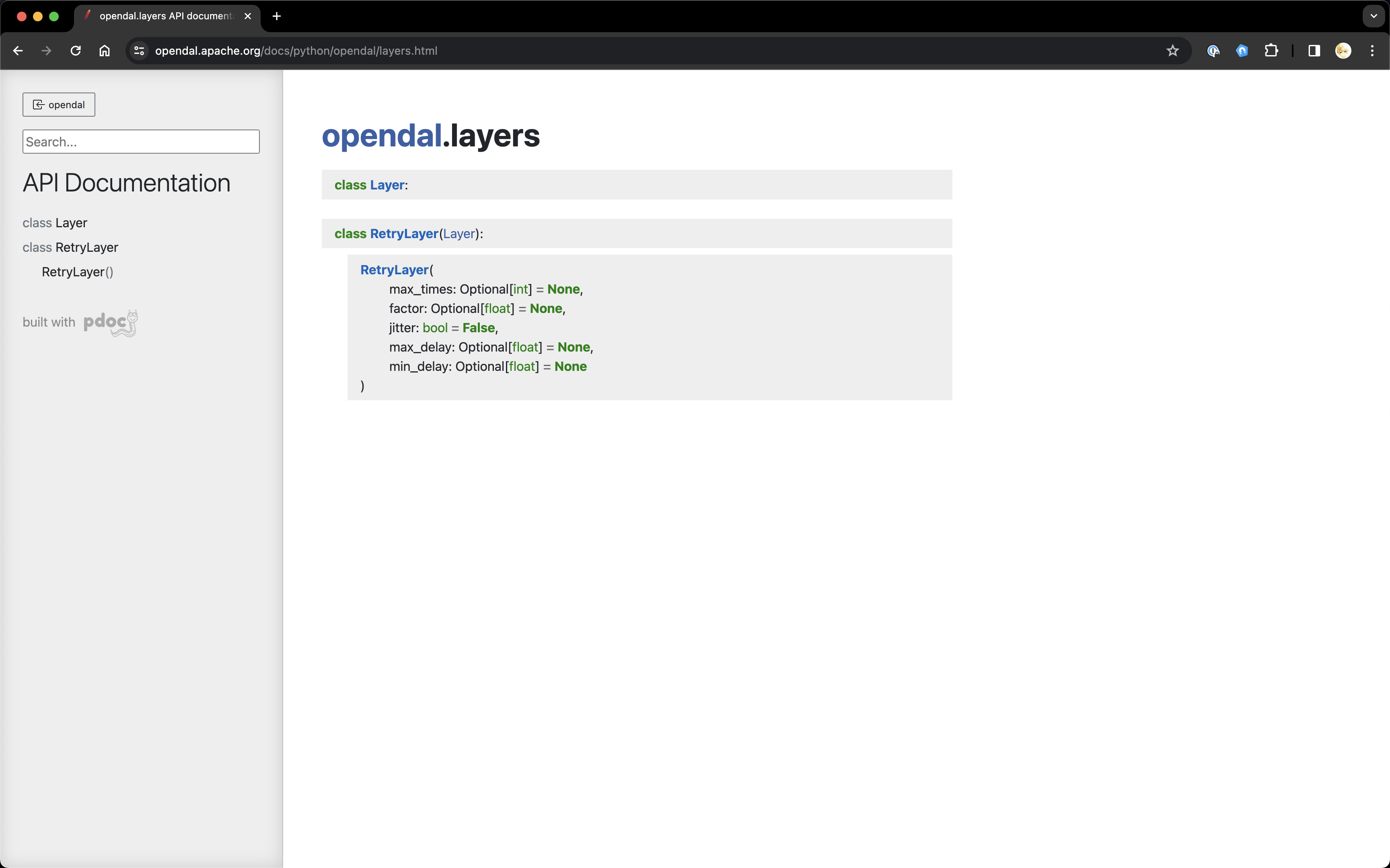Screen dimensions: 1390x868
Task: Expand the tab search dropdown
Action: click(x=1374, y=16)
